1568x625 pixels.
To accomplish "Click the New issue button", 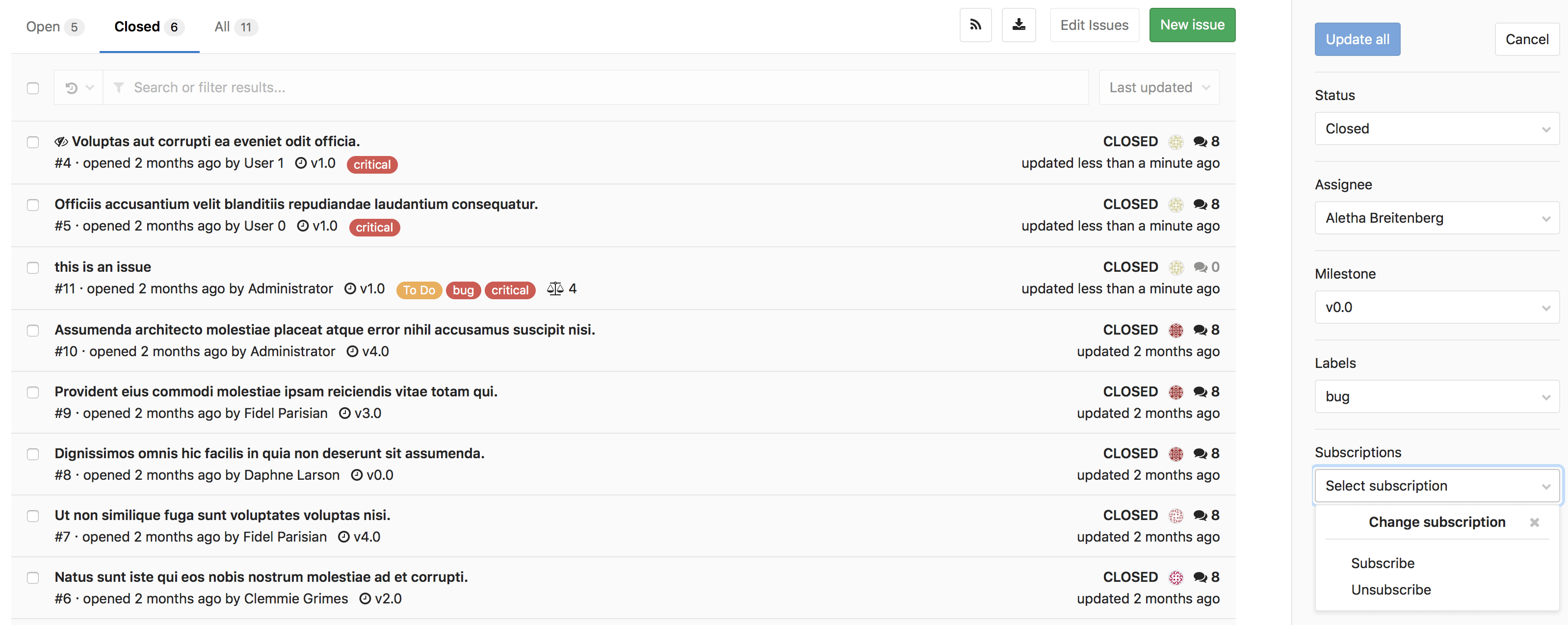I will click(x=1192, y=25).
